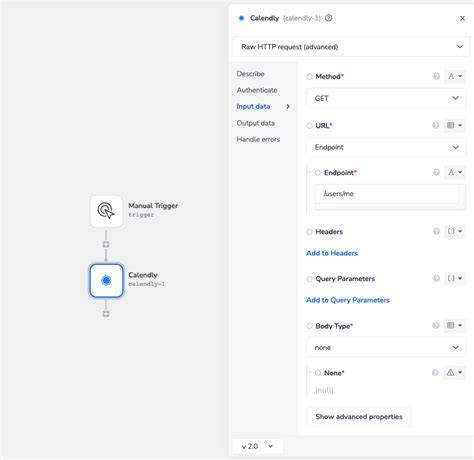Toggle the radio circle beside Body Type
The width and height of the screenshot is (474, 460).
[309, 326]
